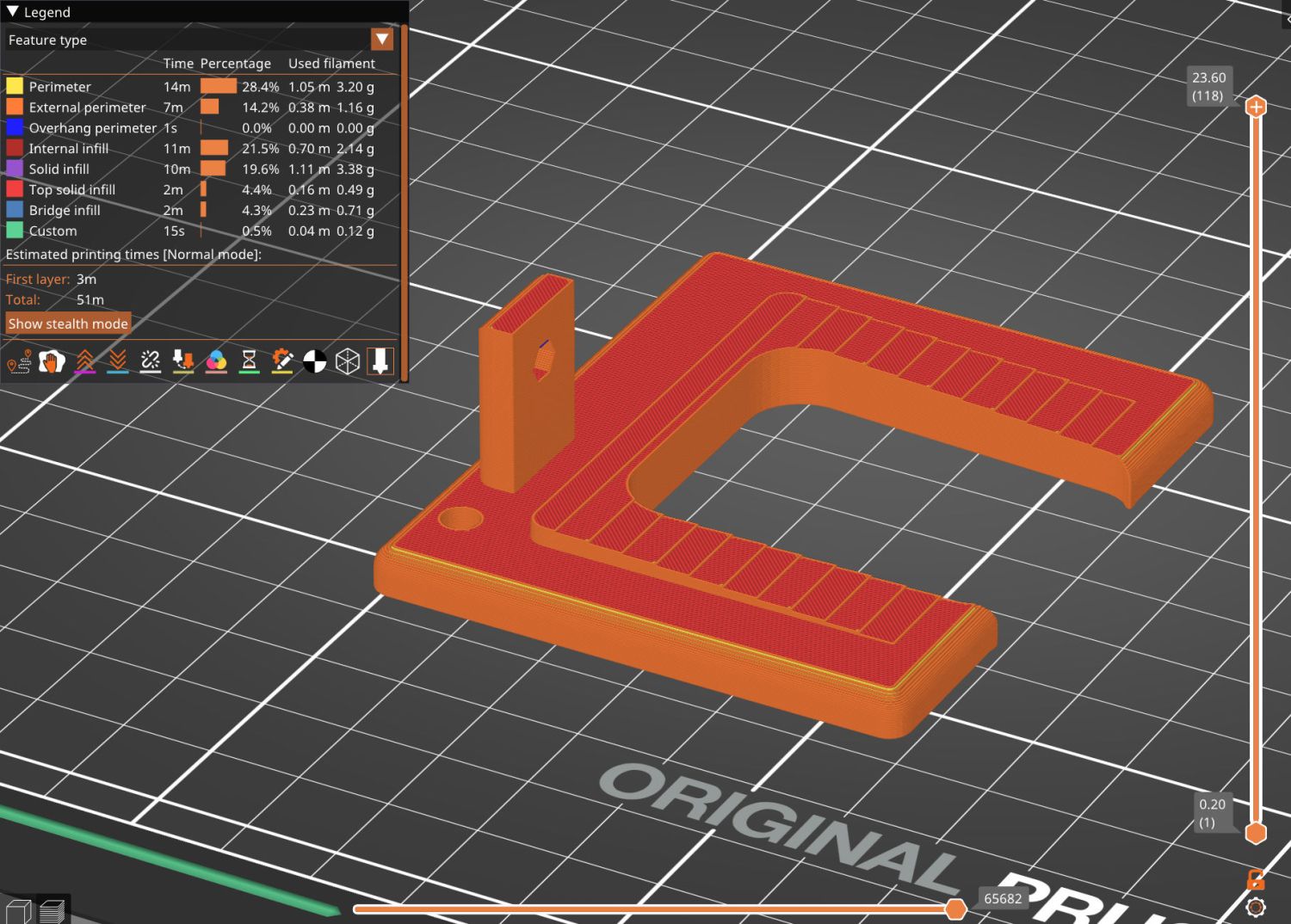Toggle color changes circles icon
Viewport: 1291px width, 924px height.
[x=216, y=361]
